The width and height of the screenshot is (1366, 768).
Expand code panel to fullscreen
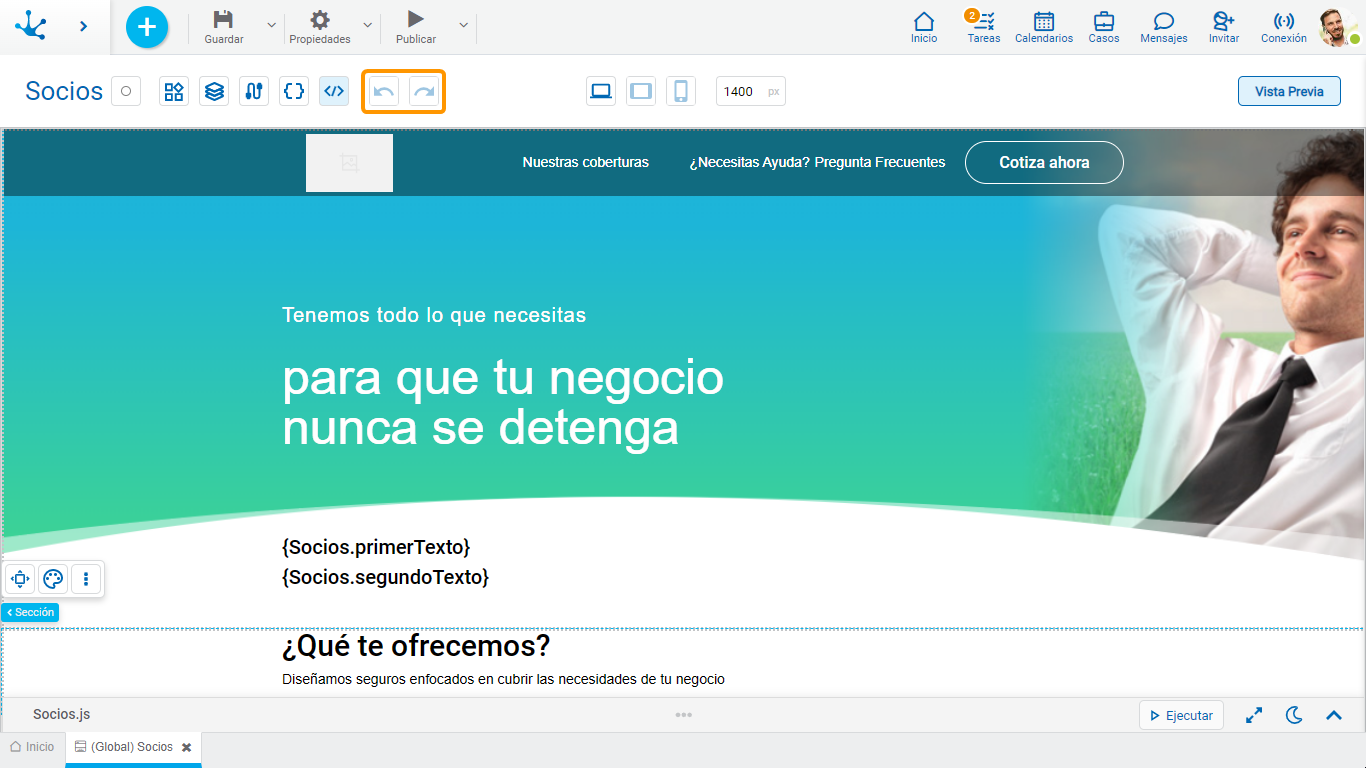click(1254, 715)
